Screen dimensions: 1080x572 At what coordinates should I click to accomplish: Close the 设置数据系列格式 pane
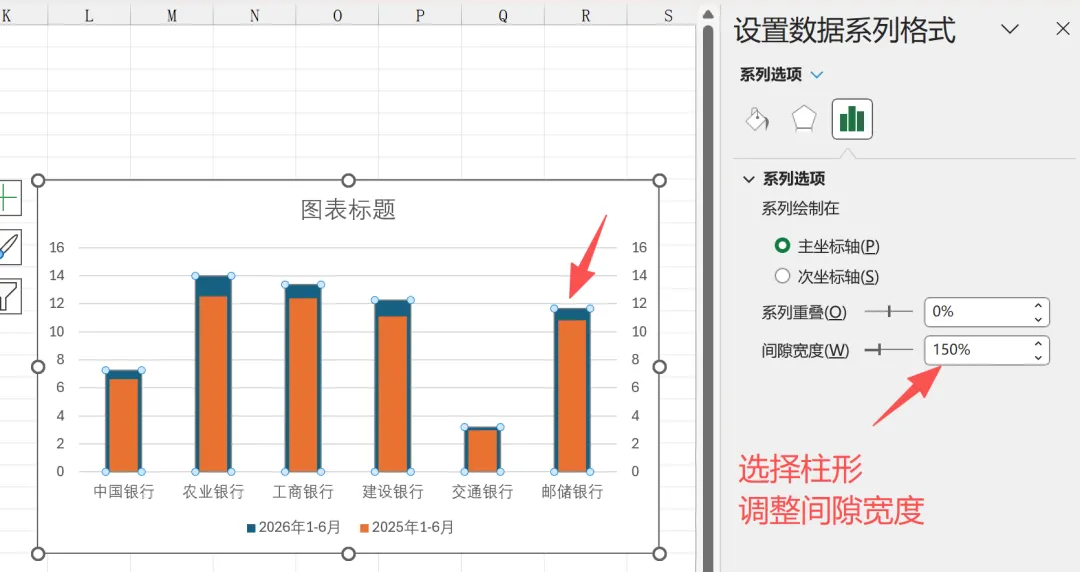pos(1063,29)
